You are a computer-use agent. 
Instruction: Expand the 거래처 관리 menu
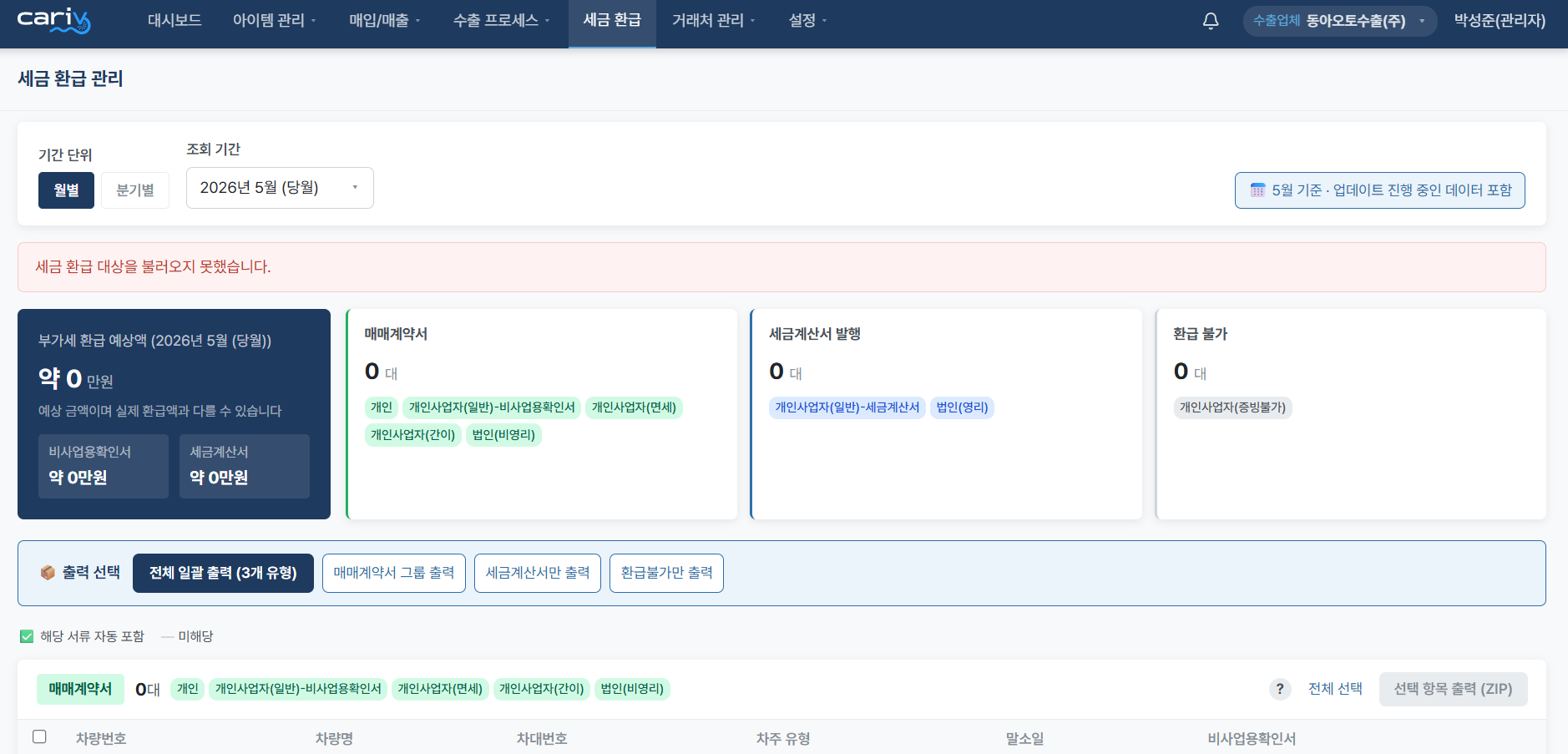click(x=713, y=21)
